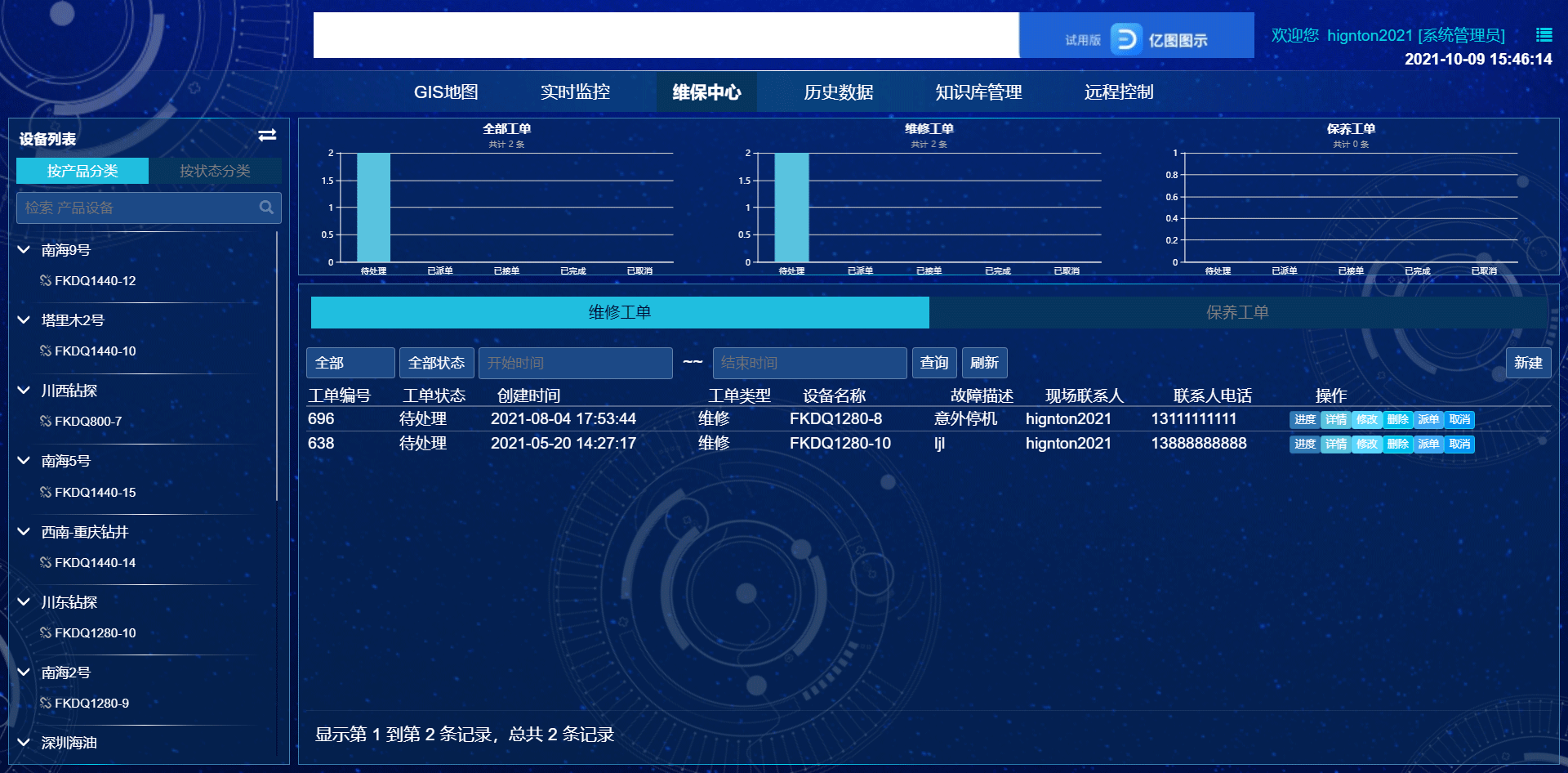Viewport: 1568px width, 773px height.
Task: Click the link icon beside FKDQ1280-10 in device list
Action: tap(46, 632)
